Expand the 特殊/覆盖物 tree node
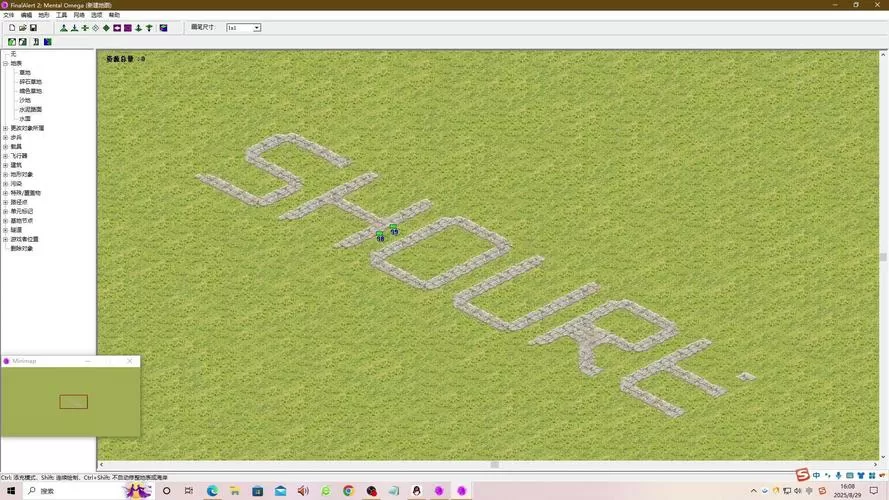The image size is (889, 500). point(6,193)
